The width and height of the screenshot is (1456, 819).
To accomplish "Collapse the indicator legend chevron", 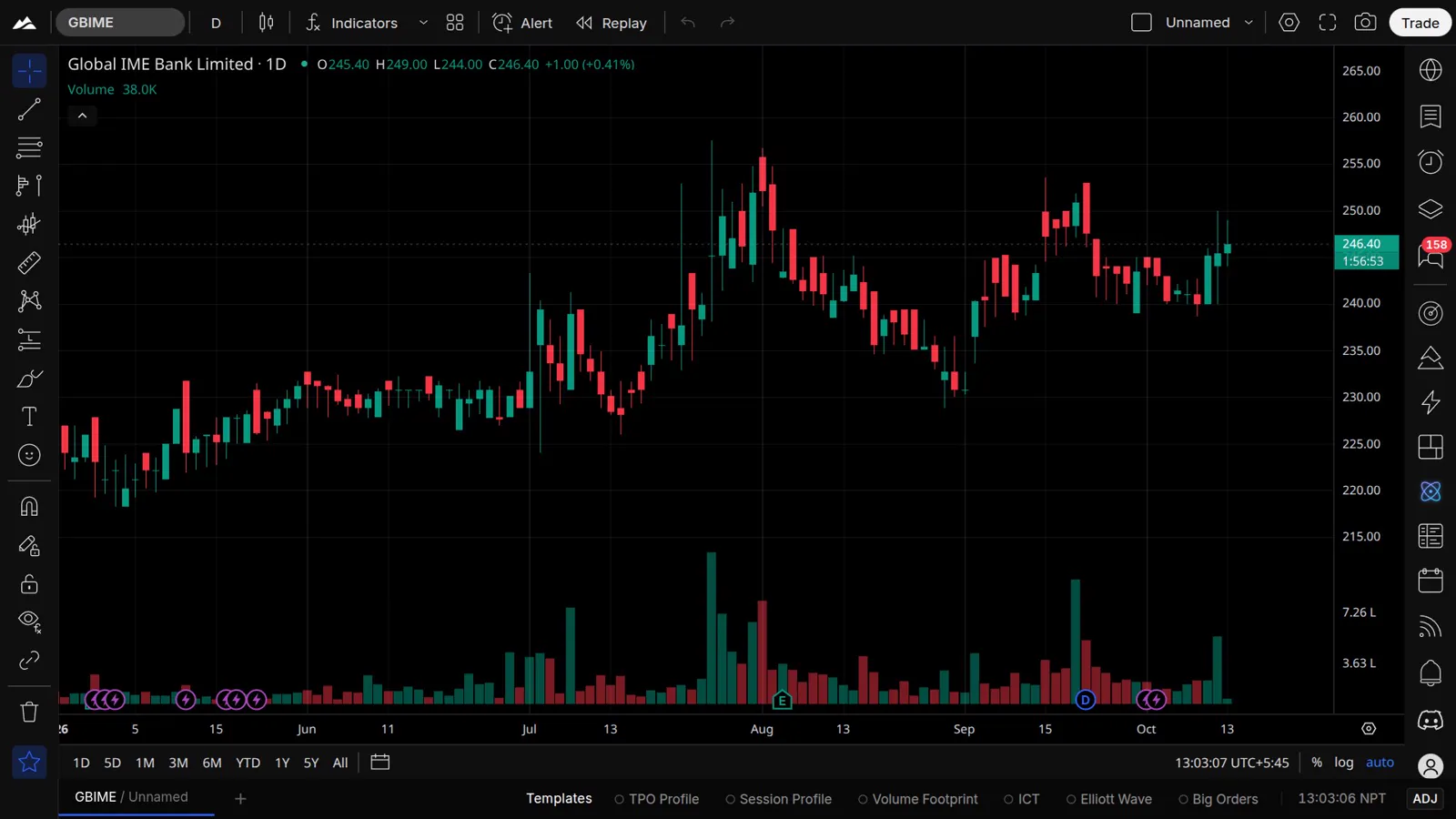I will (x=82, y=116).
